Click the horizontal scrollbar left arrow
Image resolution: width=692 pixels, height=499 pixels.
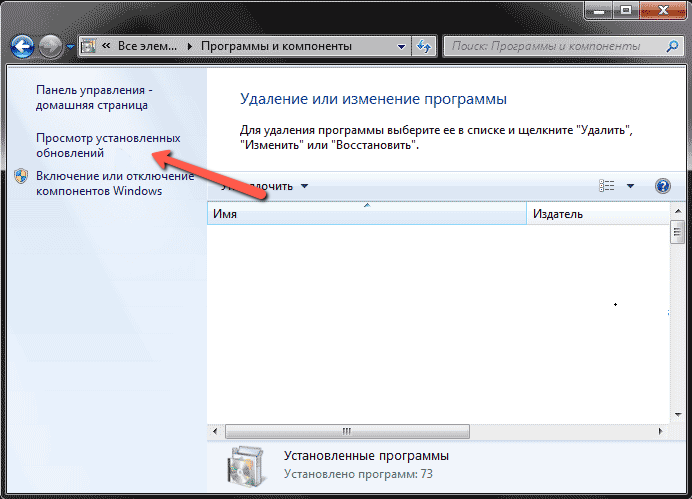pyautogui.click(x=215, y=431)
